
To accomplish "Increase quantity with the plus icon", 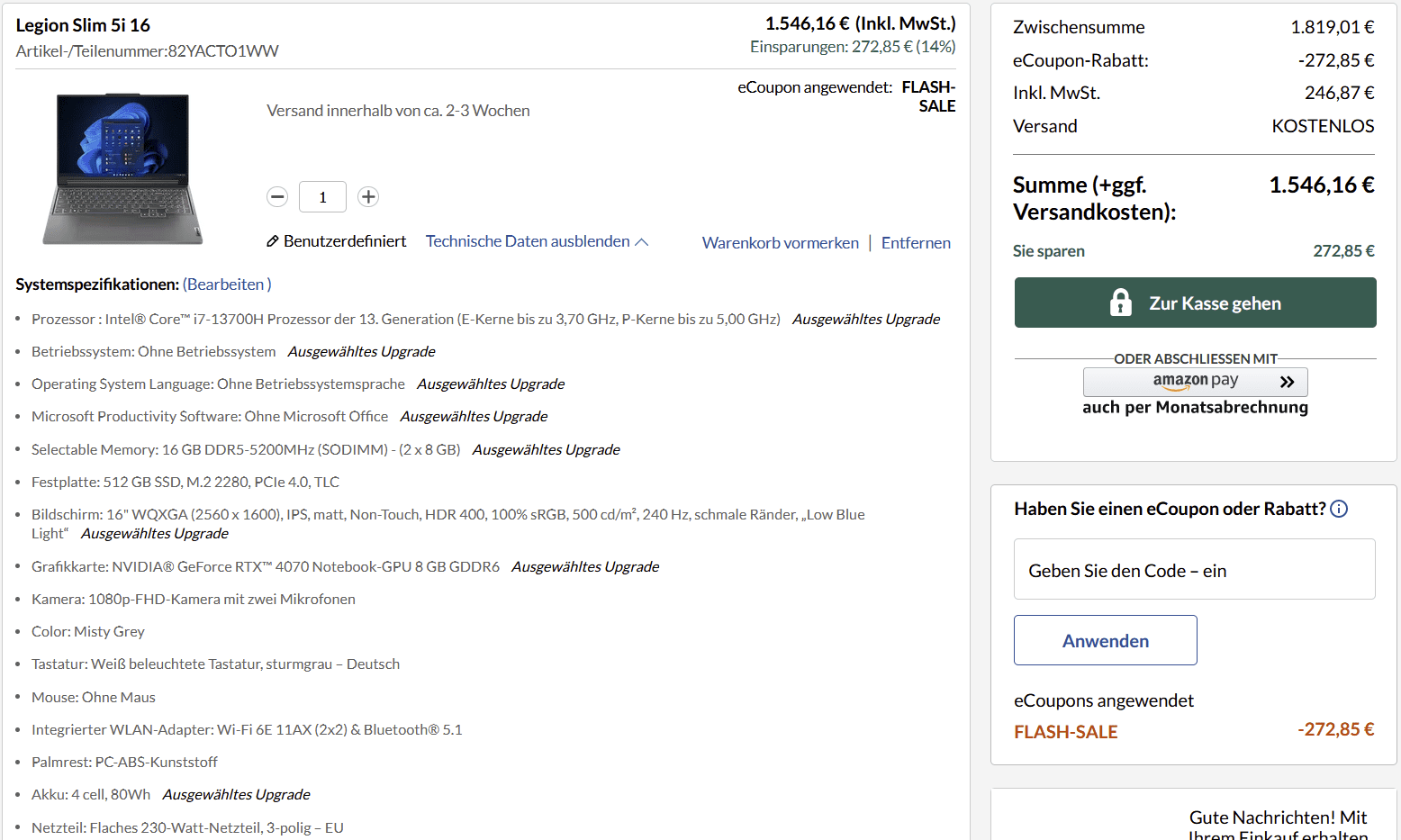I will pos(368,196).
